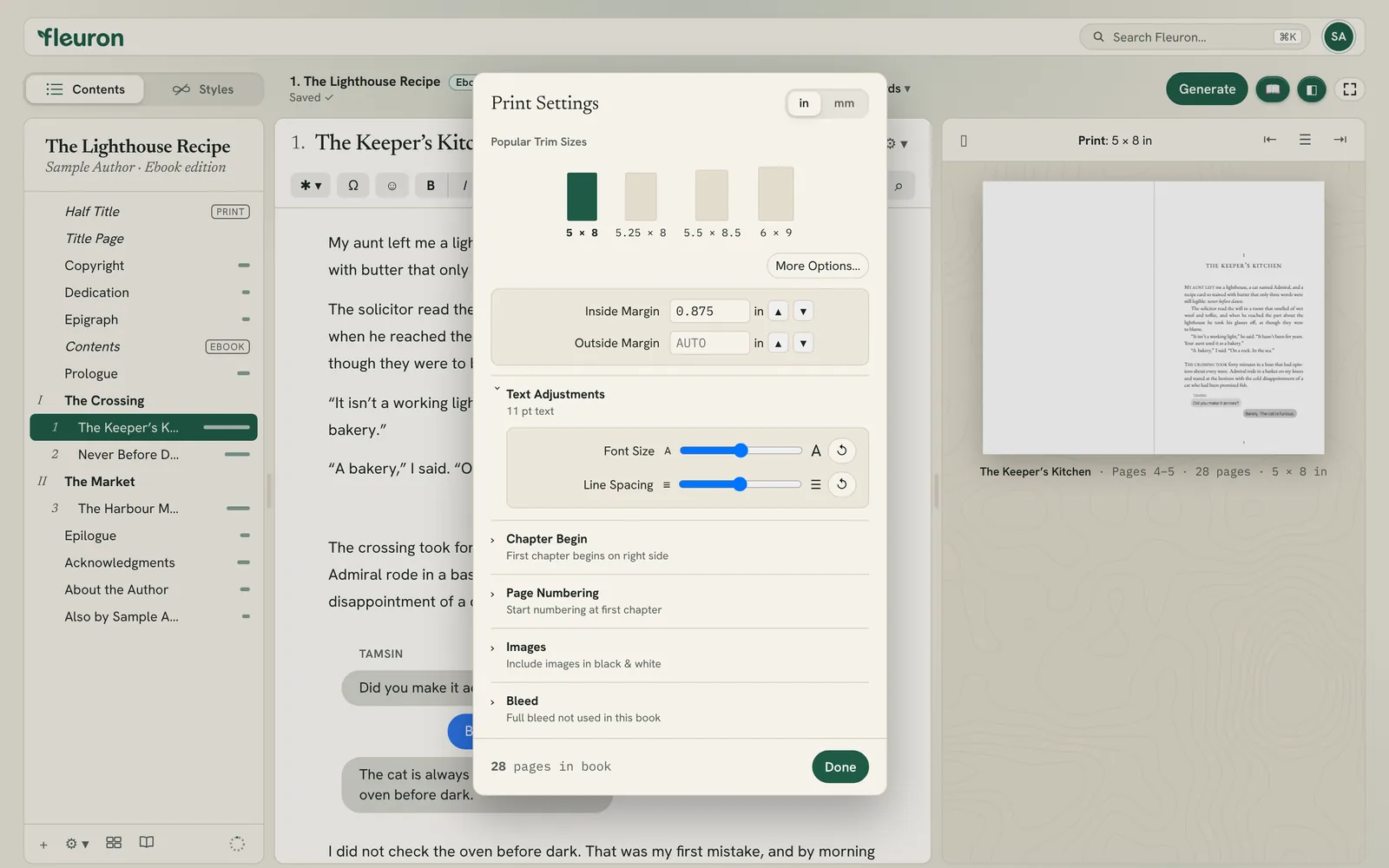Increase the Outside Margin value

point(779,344)
